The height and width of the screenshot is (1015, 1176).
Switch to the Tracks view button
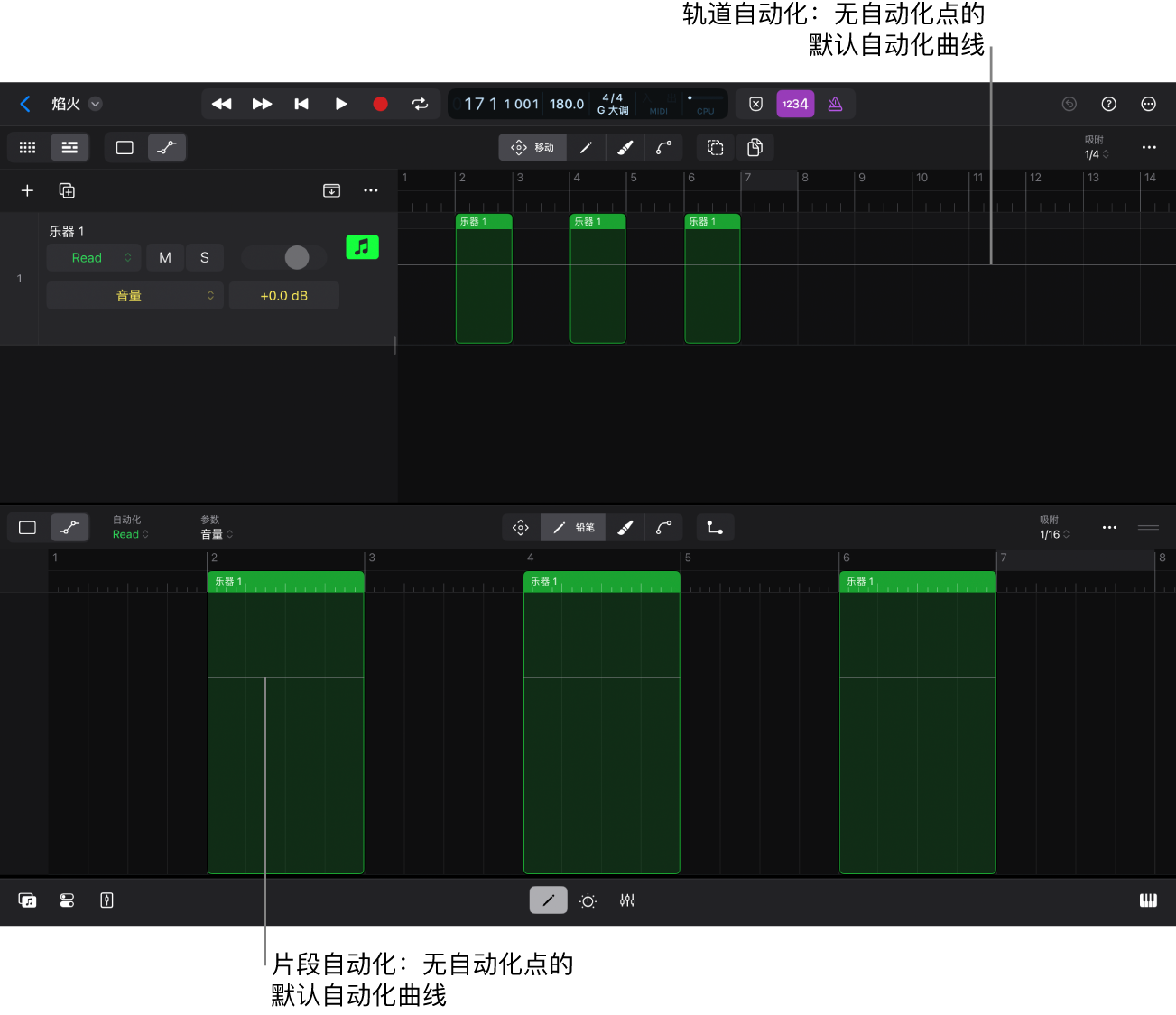point(69,147)
